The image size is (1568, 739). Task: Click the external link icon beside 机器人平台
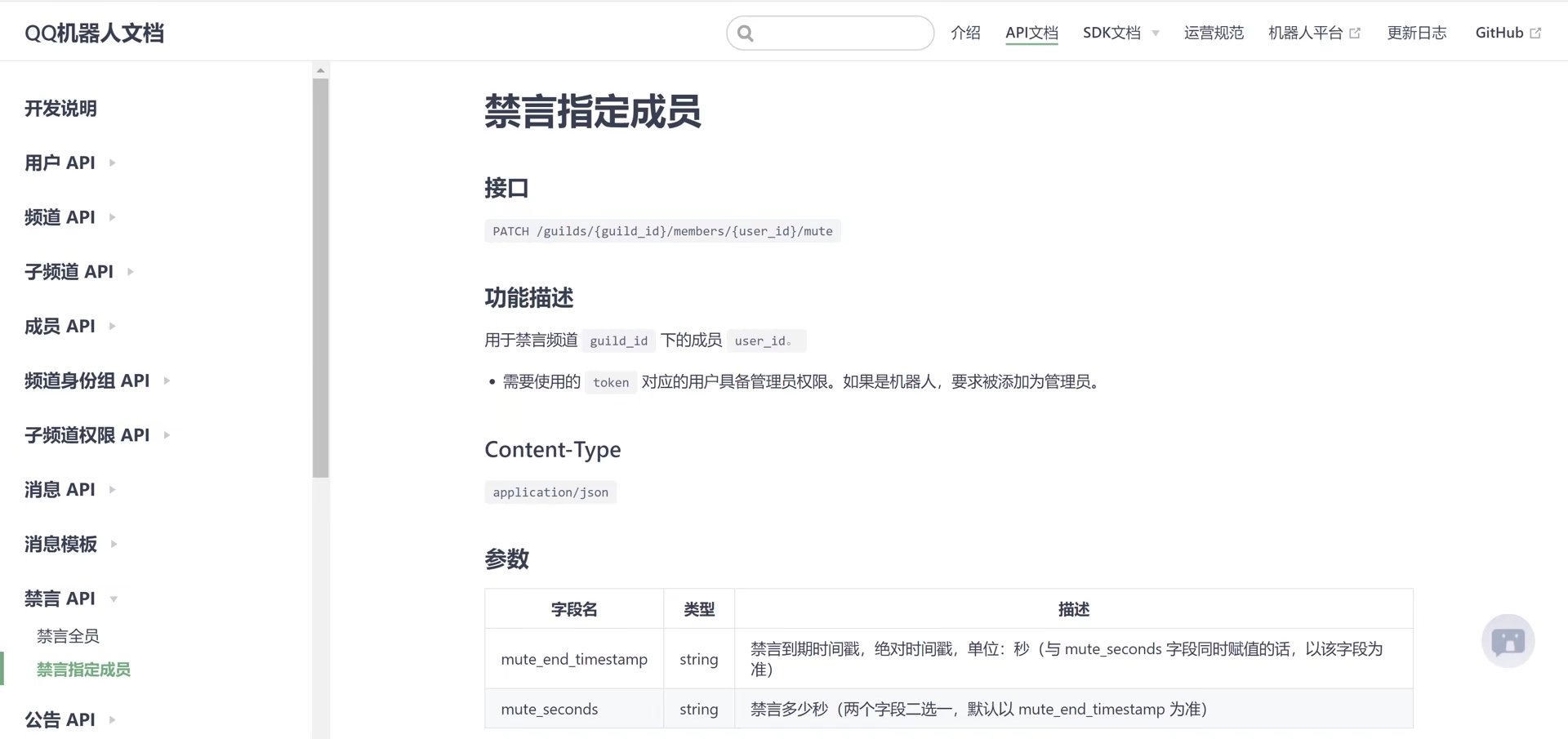(1356, 33)
